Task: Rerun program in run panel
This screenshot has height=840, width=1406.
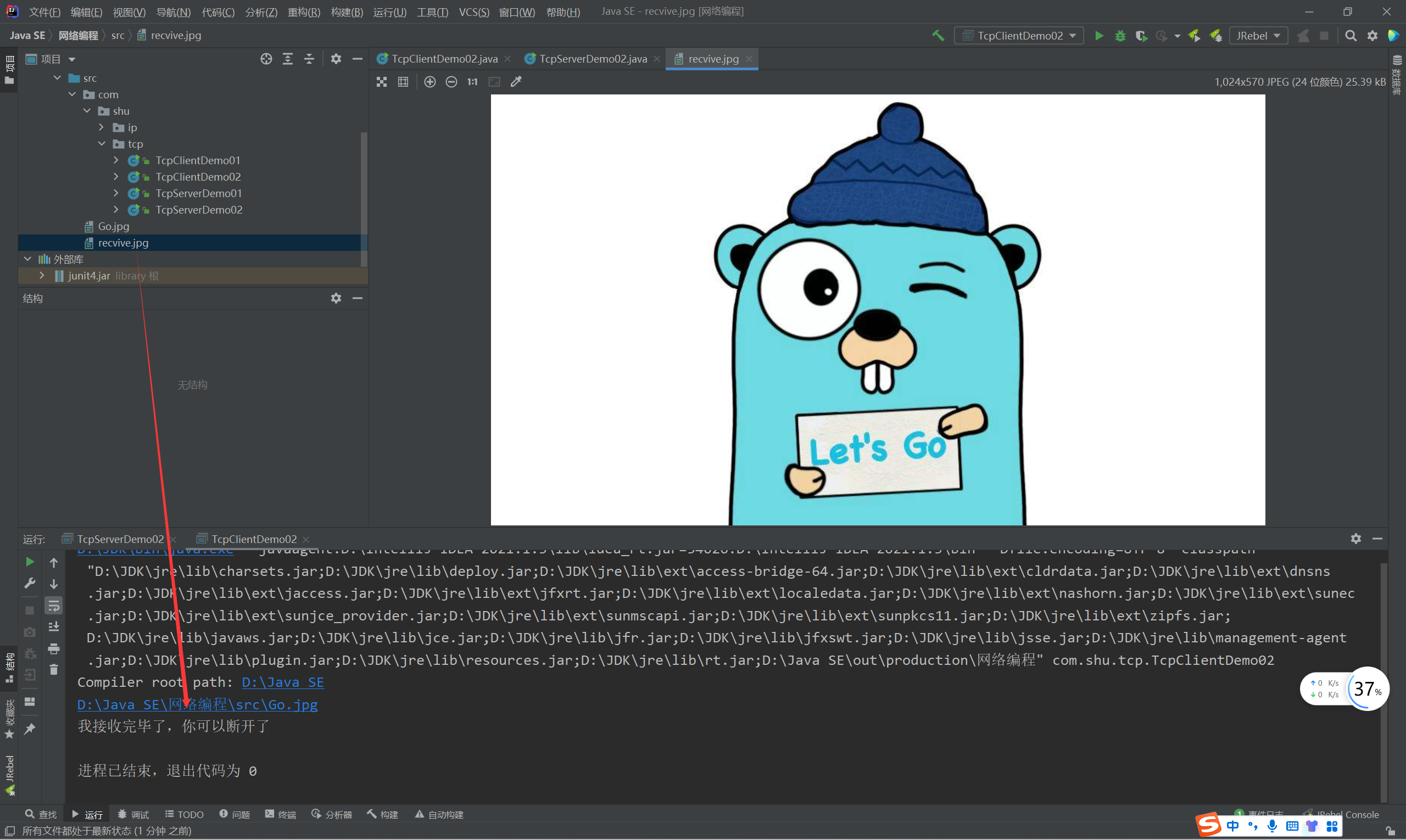Action: pyautogui.click(x=30, y=562)
